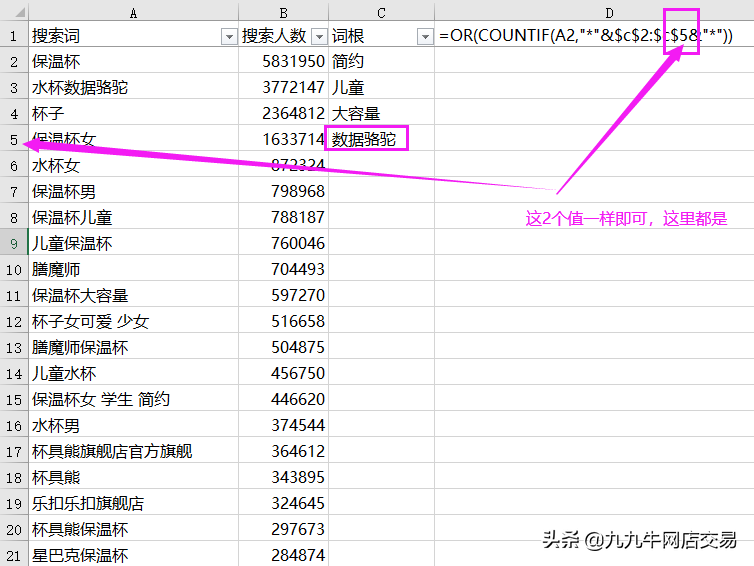Open the 搜索词 filter dropdown
Viewport: 754px width, 566px height.
point(229,37)
